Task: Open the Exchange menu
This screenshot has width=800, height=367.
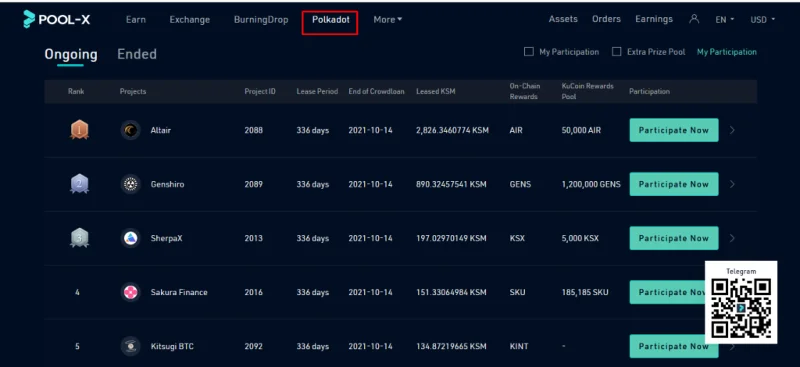Action: point(190,19)
